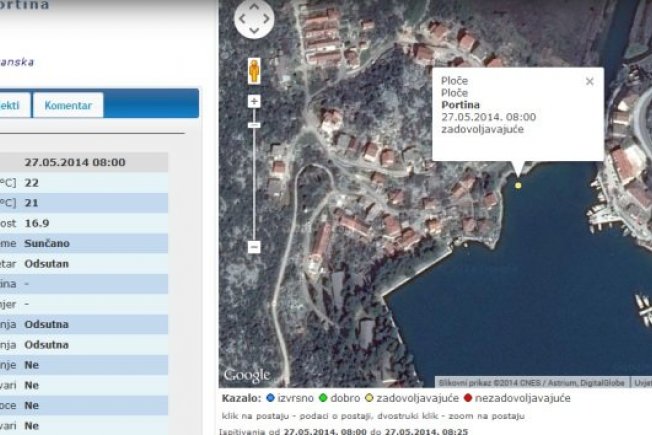The image size is (652, 435).
Task: Open the Komentar tab
Action: click(x=68, y=105)
